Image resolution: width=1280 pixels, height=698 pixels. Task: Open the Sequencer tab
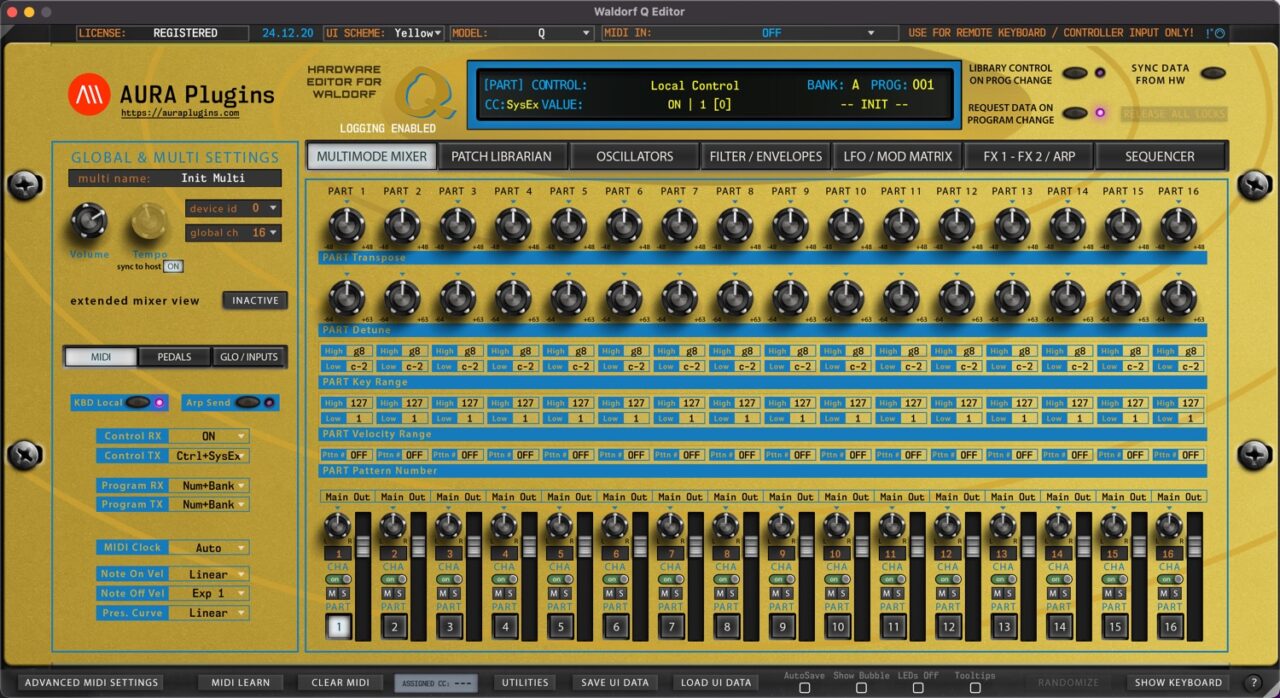[1161, 156]
